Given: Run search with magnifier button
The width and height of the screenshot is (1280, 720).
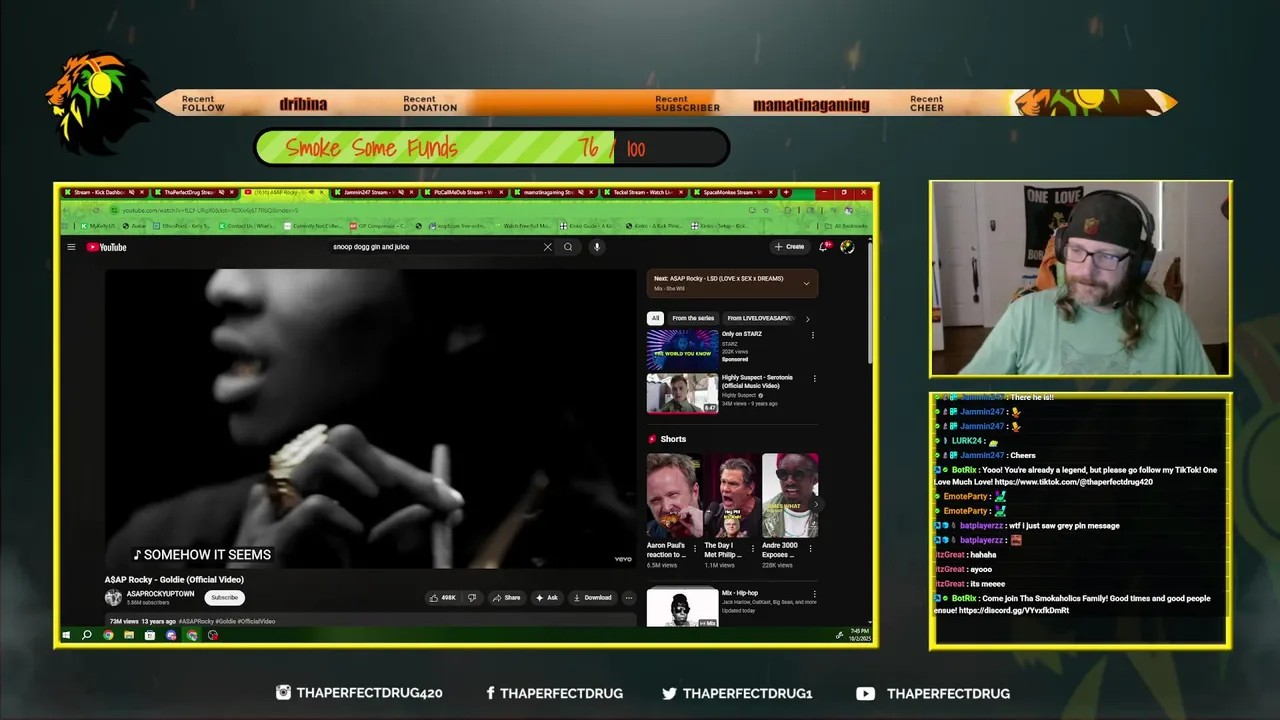Looking at the screenshot, I should [x=568, y=247].
